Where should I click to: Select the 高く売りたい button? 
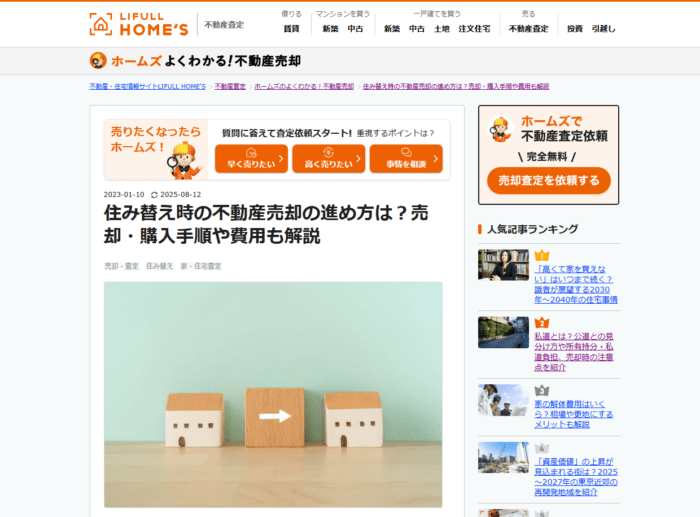pyautogui.click(x=329, y=158)
